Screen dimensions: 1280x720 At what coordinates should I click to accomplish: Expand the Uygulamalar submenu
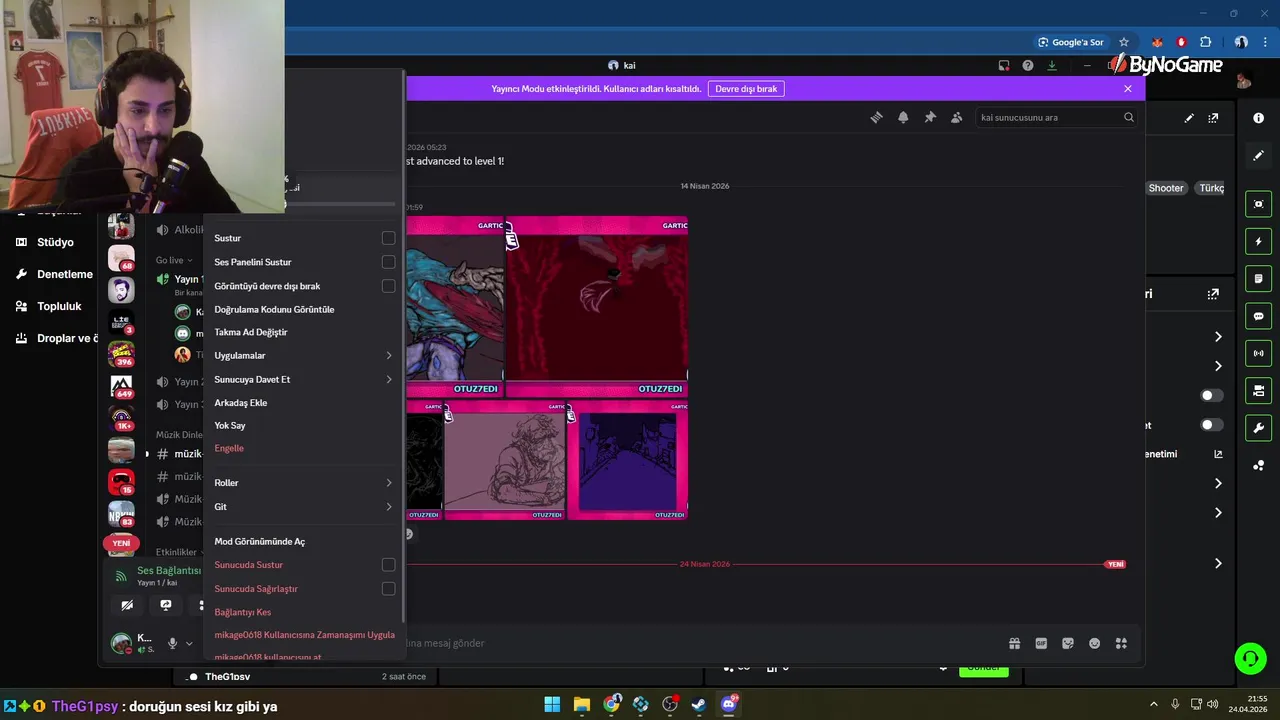pyautogui.click(x=303, y=355)
